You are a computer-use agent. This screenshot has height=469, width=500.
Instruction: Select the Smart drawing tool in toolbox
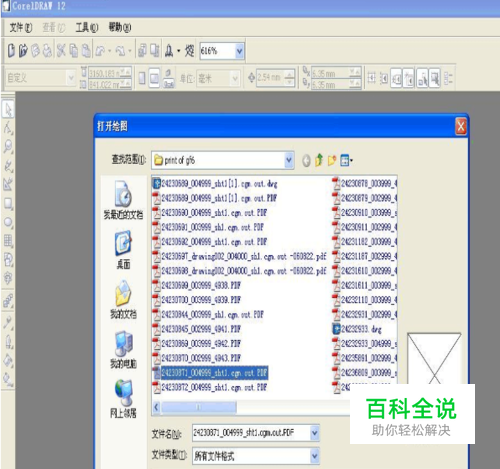click(x=8, y=184)
